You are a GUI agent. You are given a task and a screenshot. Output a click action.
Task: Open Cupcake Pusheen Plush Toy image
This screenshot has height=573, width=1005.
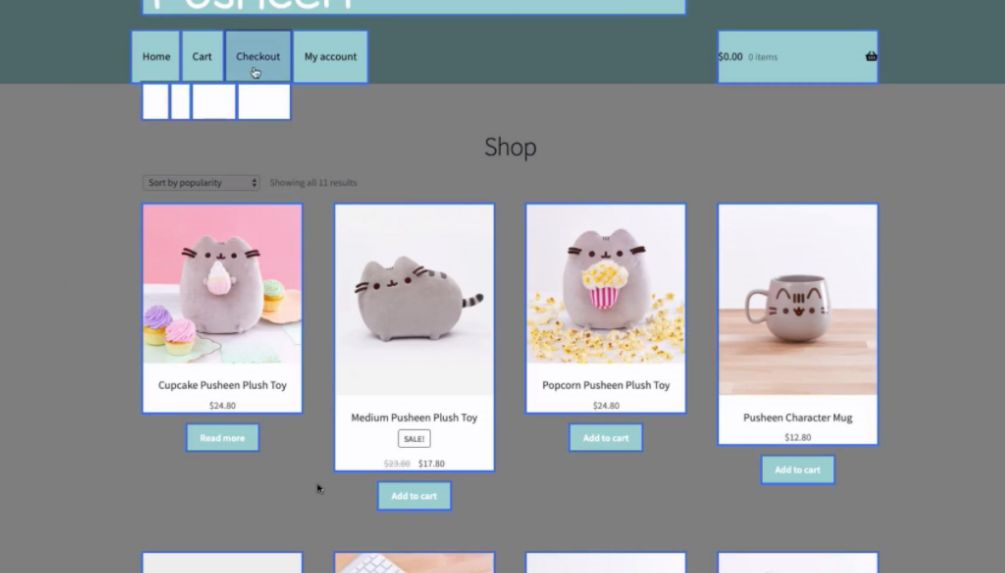222,284
